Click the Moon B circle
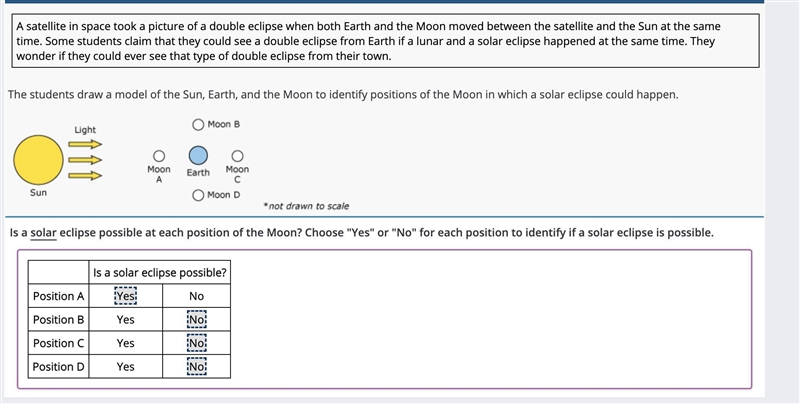 click(198, 124)
